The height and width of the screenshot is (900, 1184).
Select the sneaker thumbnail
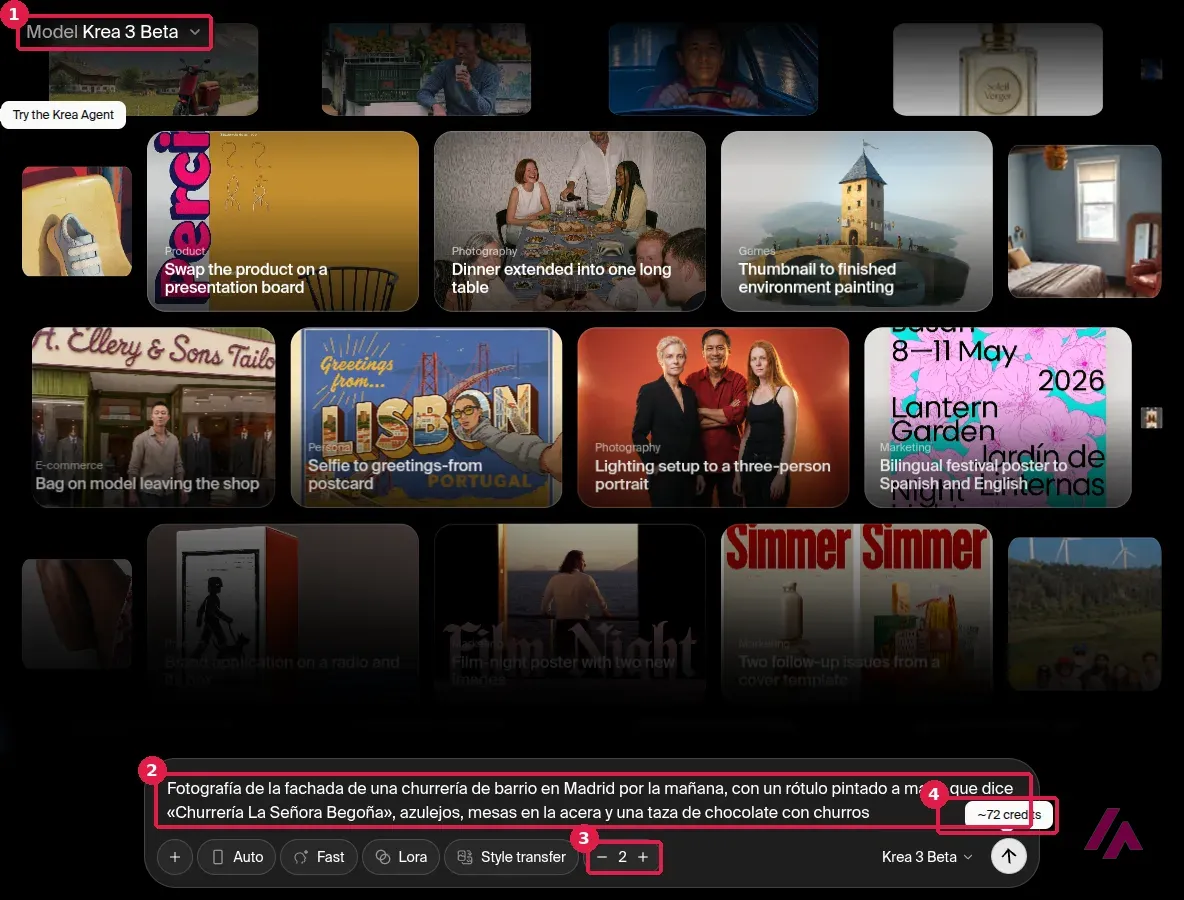click(x=77, y=221)
